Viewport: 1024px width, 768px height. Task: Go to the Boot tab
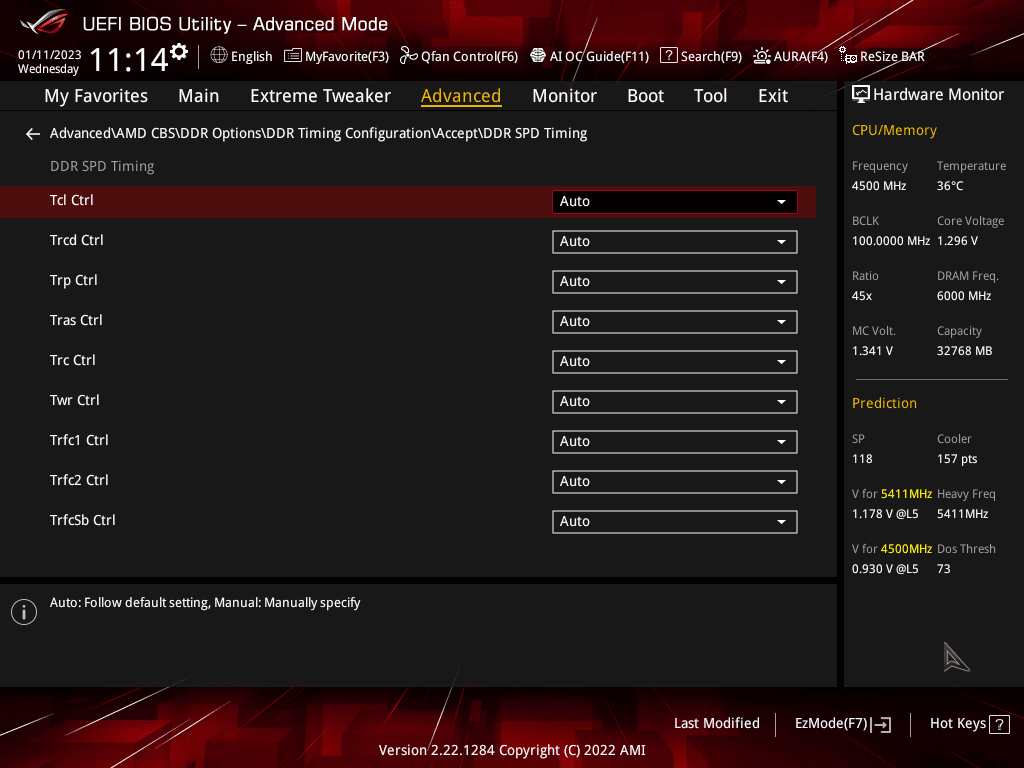645,96
